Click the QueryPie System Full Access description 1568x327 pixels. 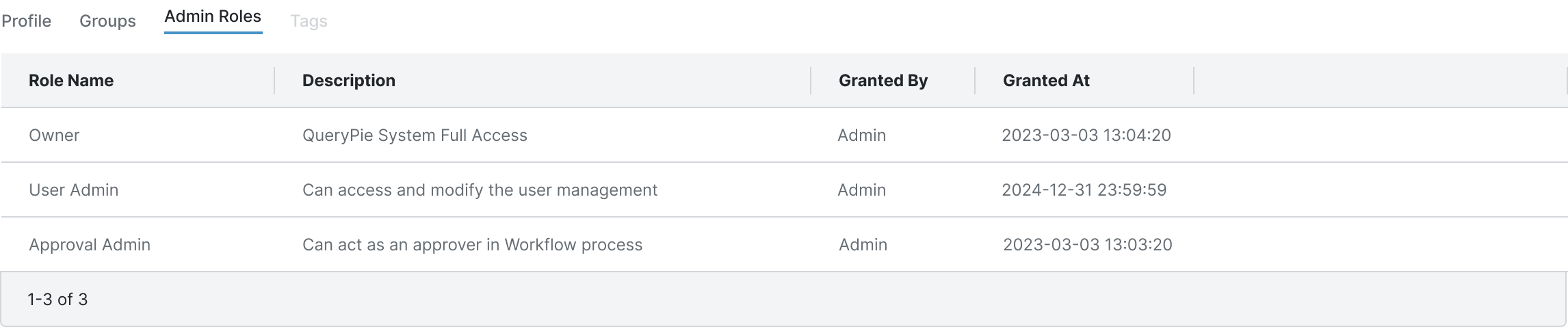tap(415, 135)
